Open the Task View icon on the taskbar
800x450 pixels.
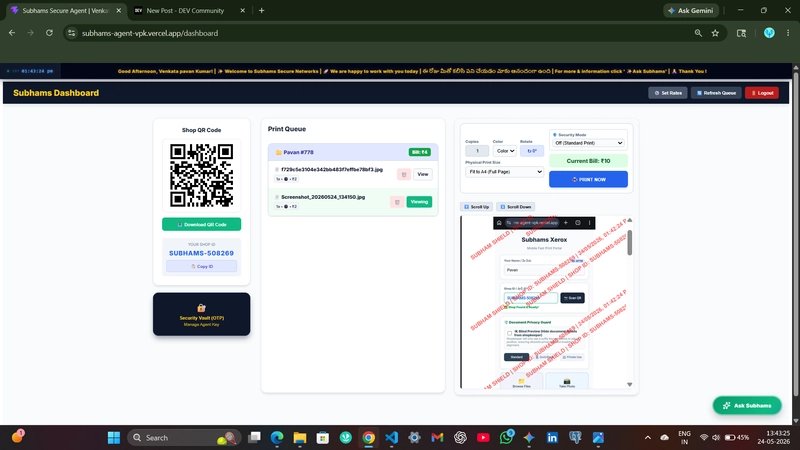(254, 438)
